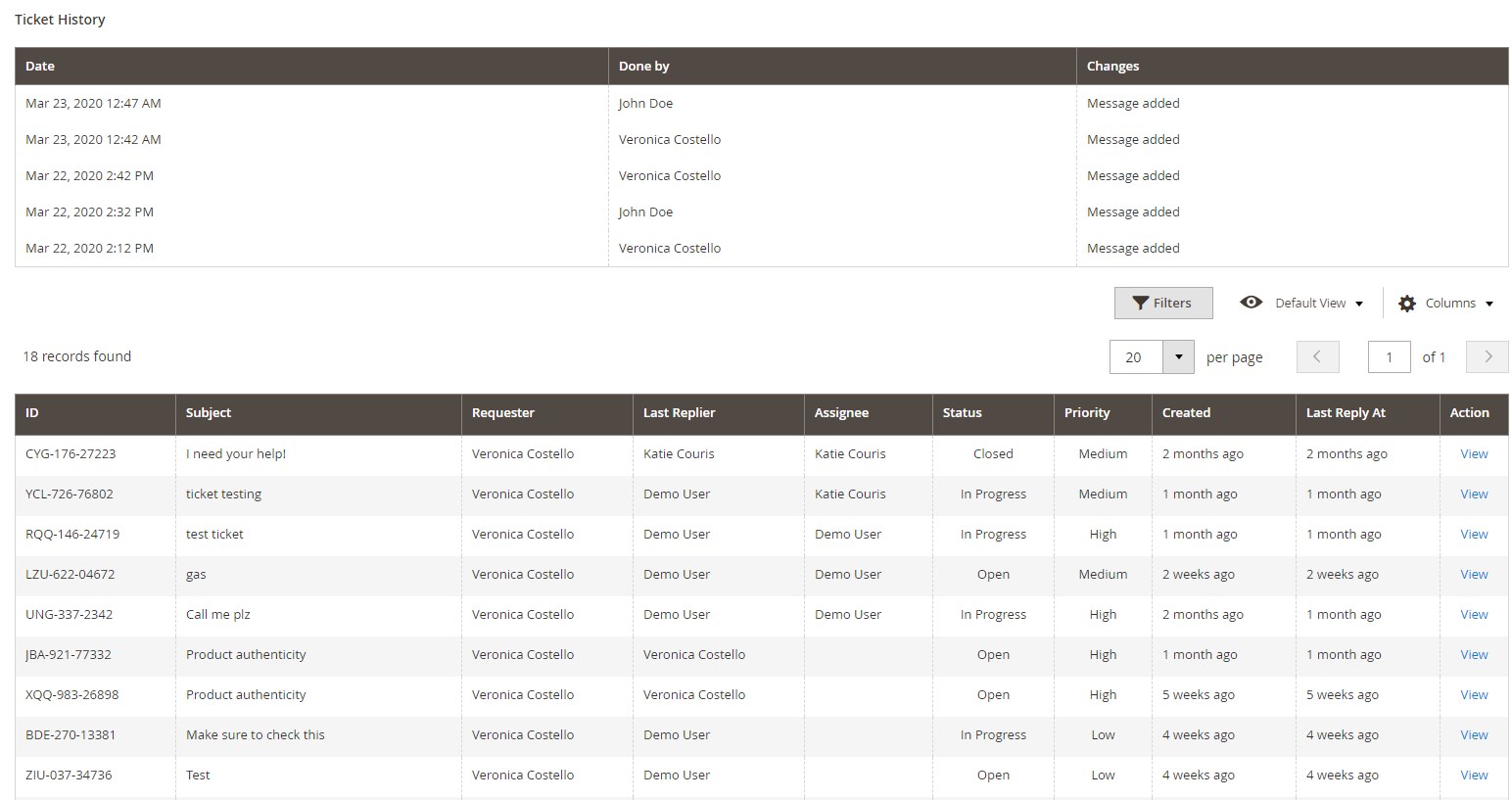Click the Low priority of ticket BDE-270-13381
The width and height of the screenshot is (1512, 800).
click(x=1103, y=735)
